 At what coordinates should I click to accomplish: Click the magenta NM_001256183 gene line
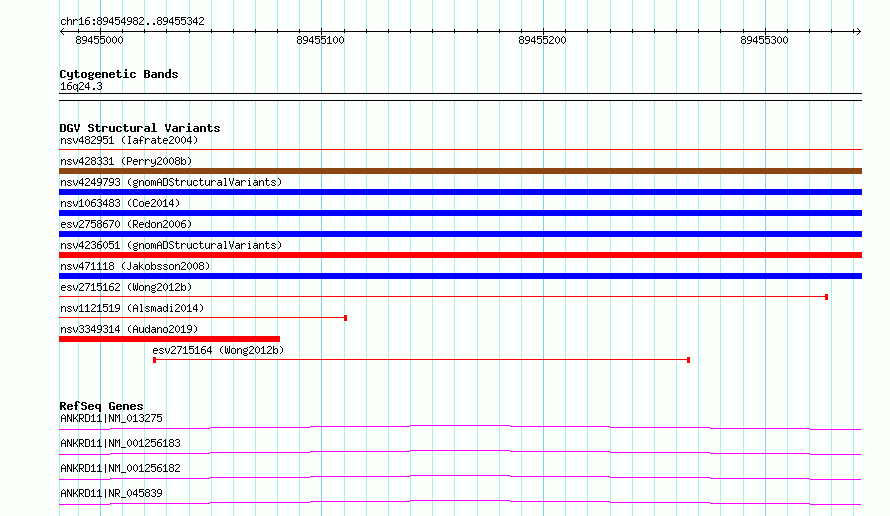tap(460, 452)
